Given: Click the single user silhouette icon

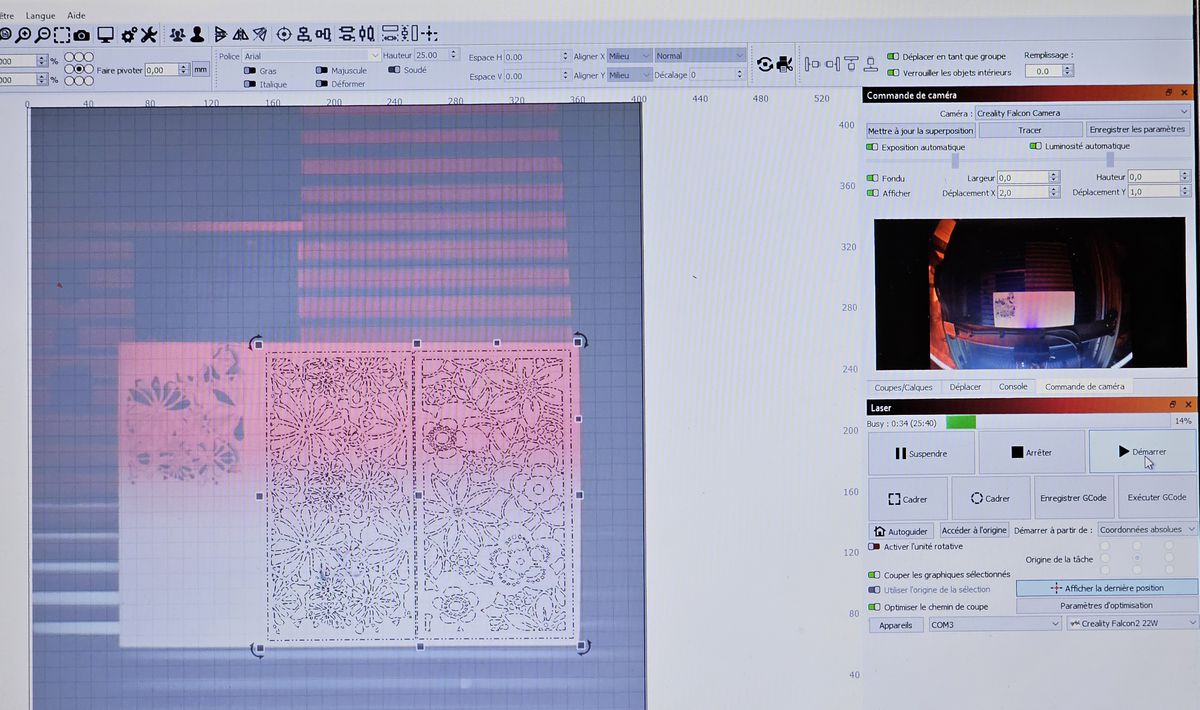Looking at the screenshot, I should pos(198,35).
